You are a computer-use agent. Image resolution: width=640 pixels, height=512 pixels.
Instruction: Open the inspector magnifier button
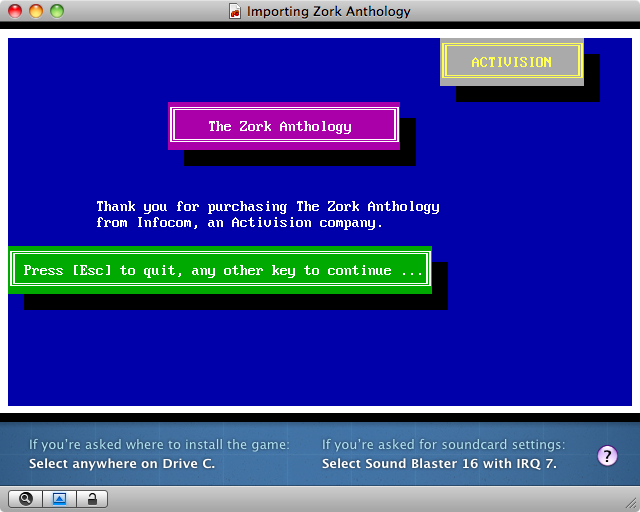(25, 499)
